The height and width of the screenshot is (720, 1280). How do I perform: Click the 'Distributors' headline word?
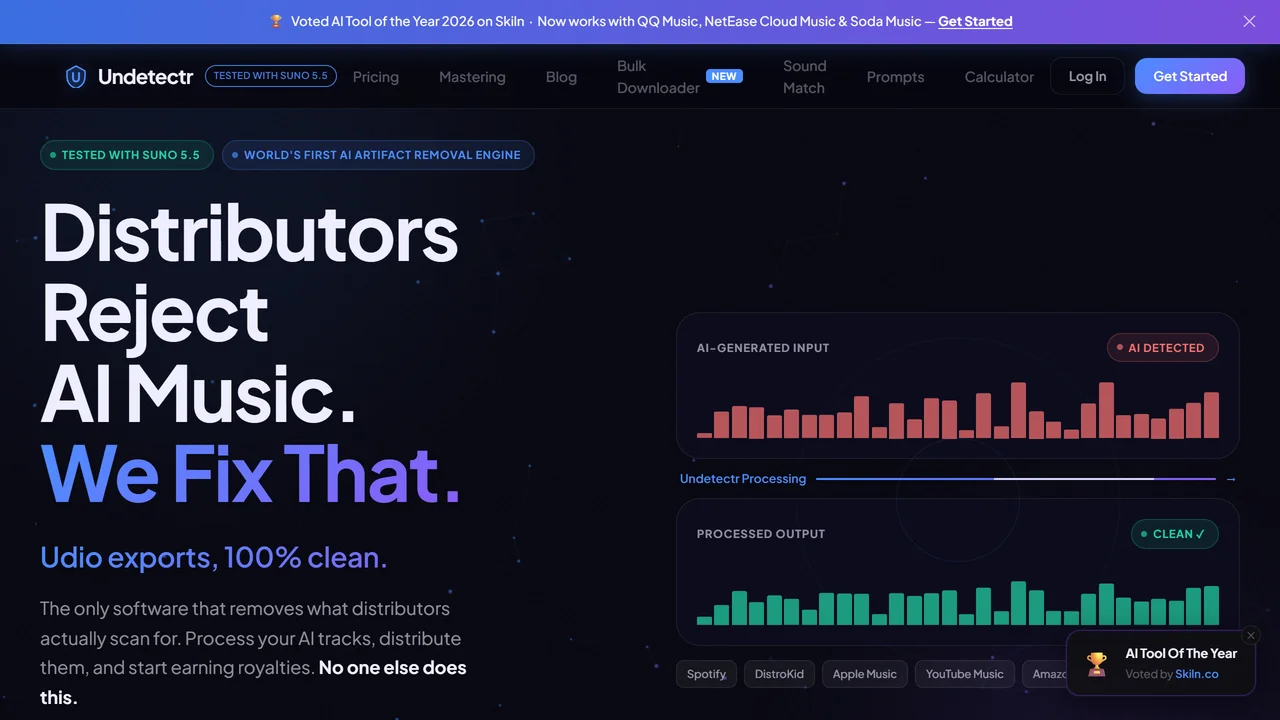(x=250, y=232)
